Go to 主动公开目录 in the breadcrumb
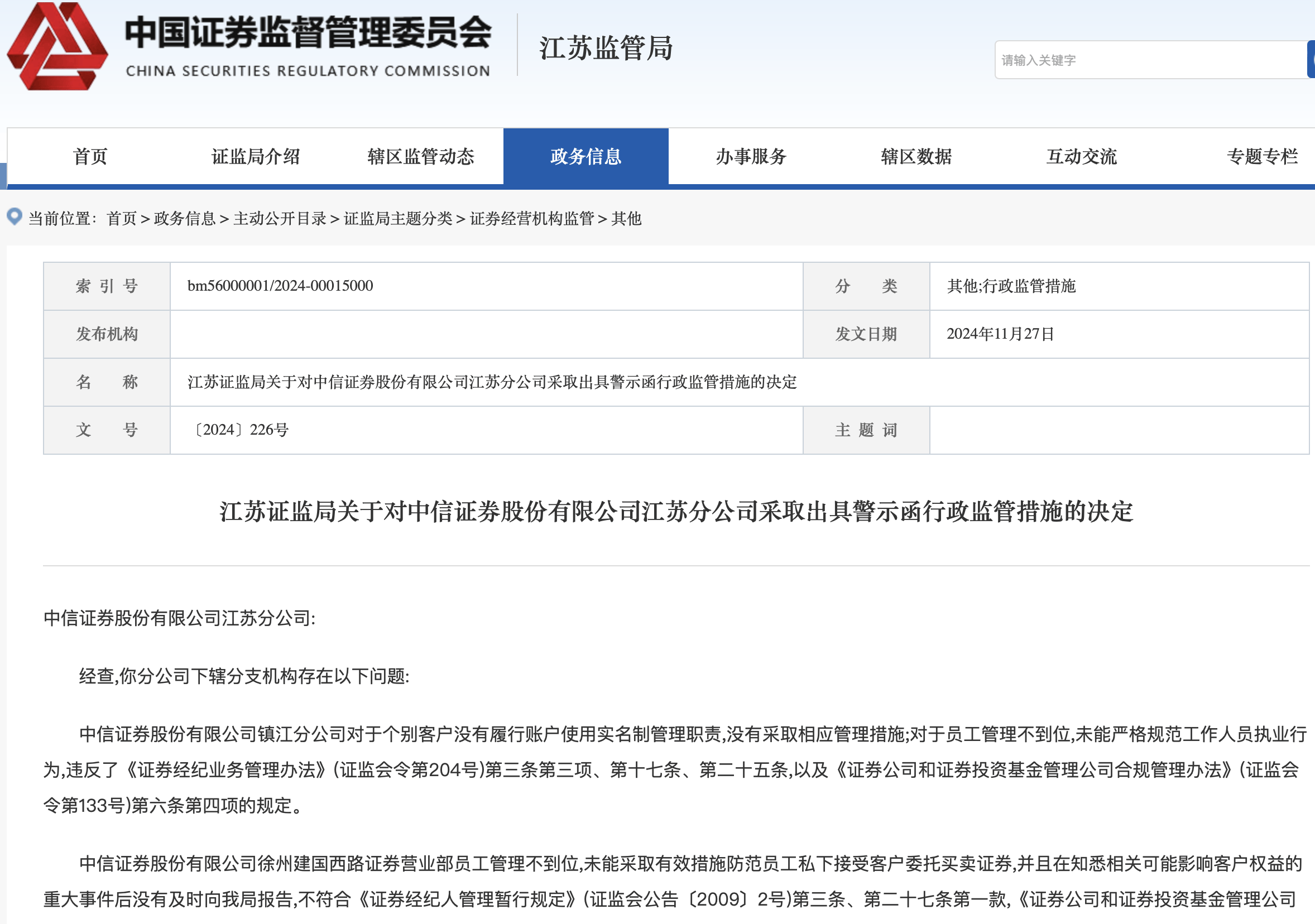Viewport: 1315px width, 924px height. [280, 219]
